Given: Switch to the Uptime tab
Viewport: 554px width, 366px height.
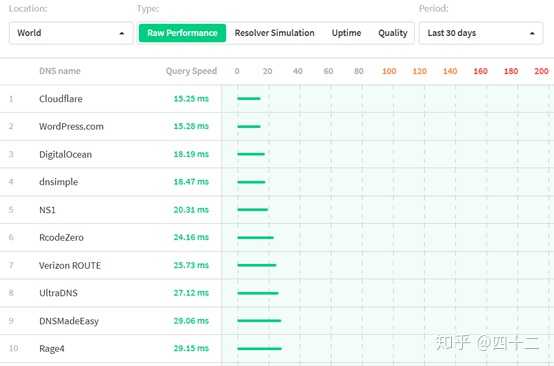Looking at the screenshot, I should tap(346, 33).
